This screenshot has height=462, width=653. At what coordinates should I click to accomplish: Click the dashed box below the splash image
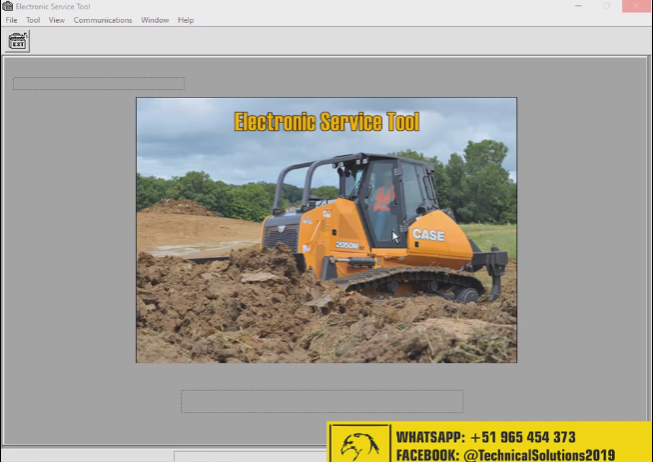click(322, 401)
